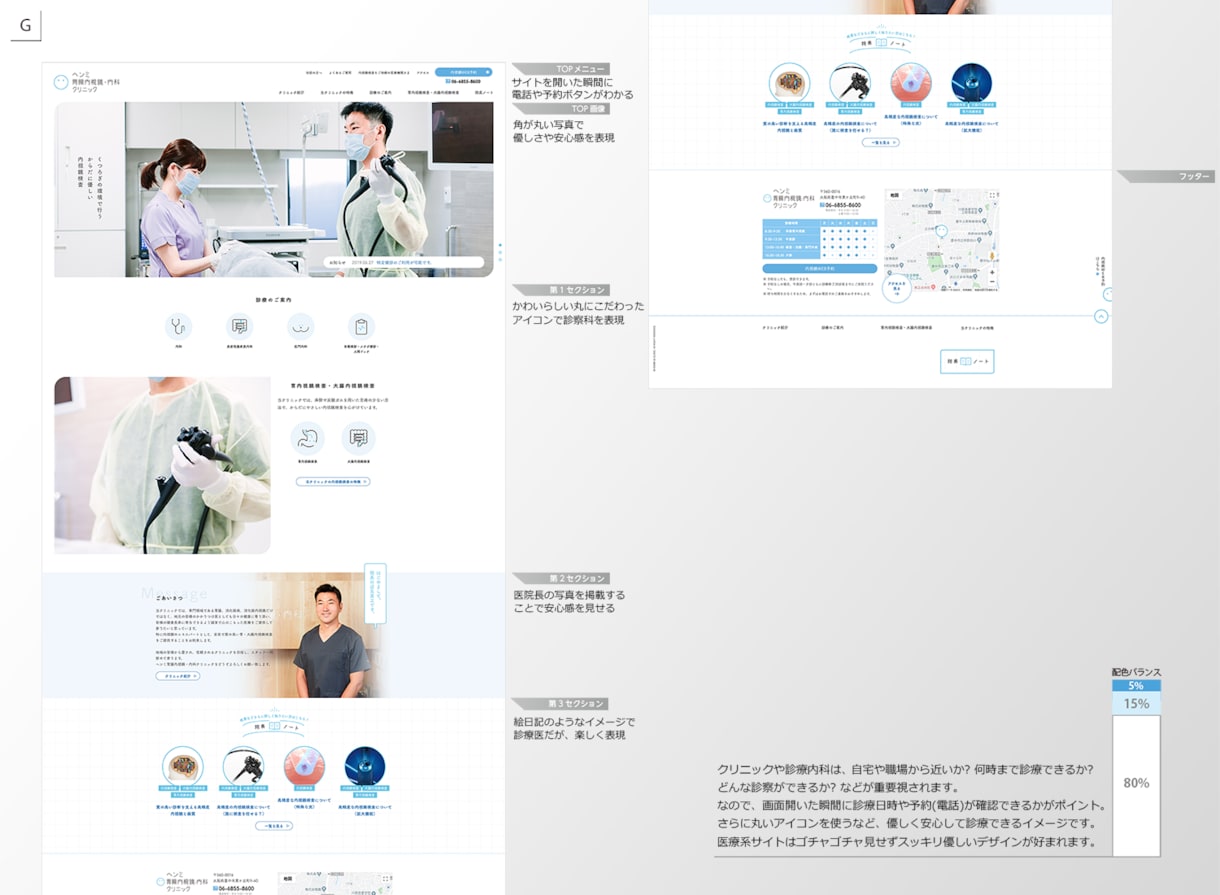Click the 15% light blue color swatch
Image resolution: width=1220 pixels, height=895 pixels.
pyautogui.click(x=1136, y=704)
